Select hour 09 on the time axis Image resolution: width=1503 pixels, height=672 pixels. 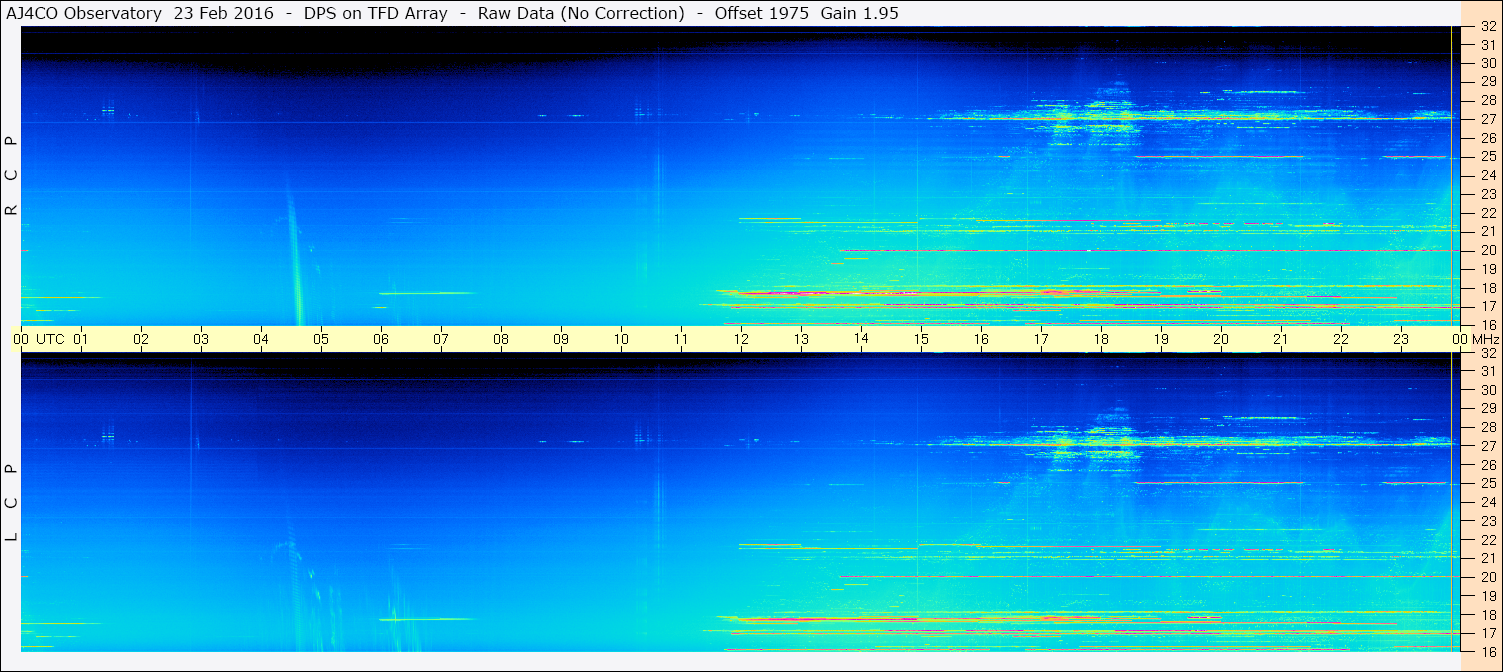561,339
